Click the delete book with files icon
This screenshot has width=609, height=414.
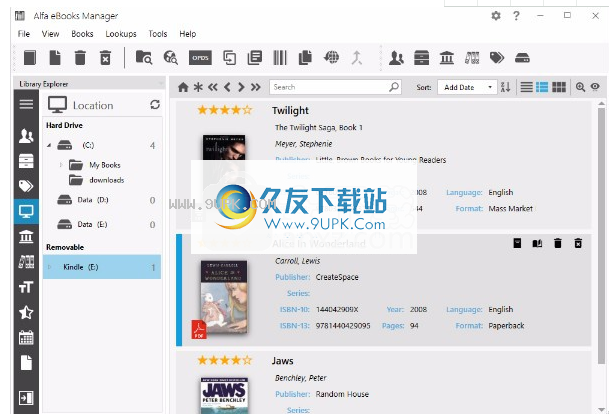105,58
